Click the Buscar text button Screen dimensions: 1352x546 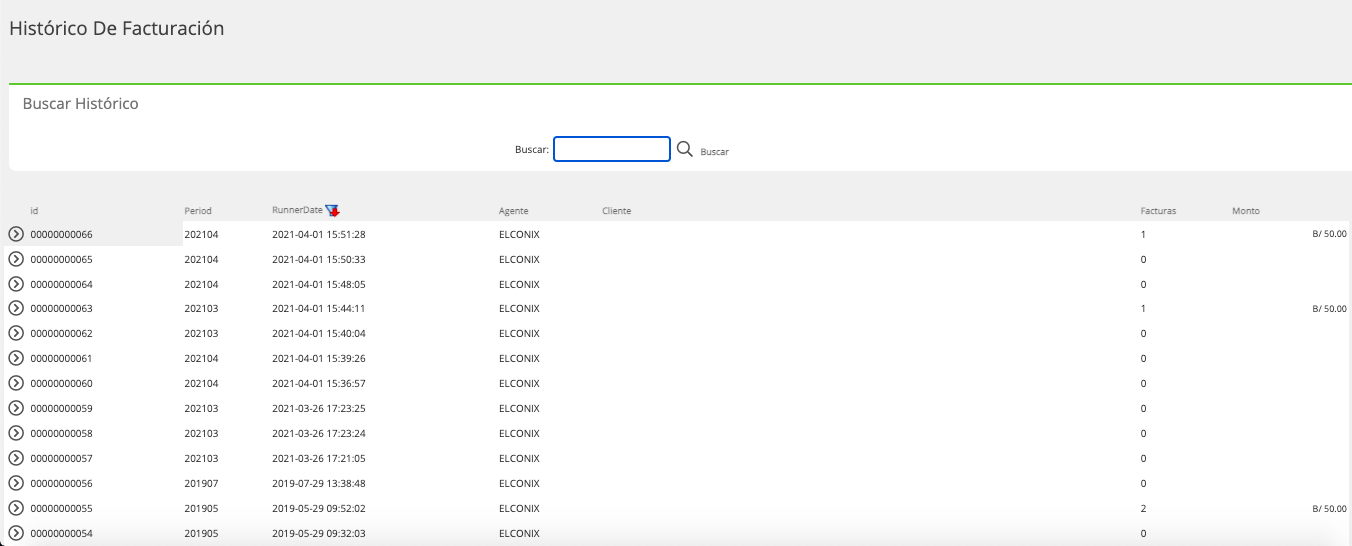click(714, 152)
